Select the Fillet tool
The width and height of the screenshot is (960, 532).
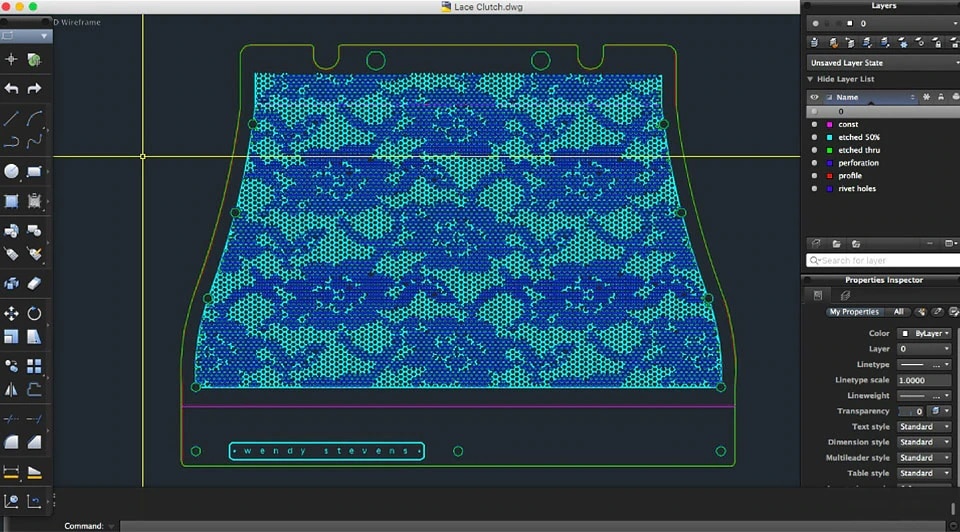point(11,442)
